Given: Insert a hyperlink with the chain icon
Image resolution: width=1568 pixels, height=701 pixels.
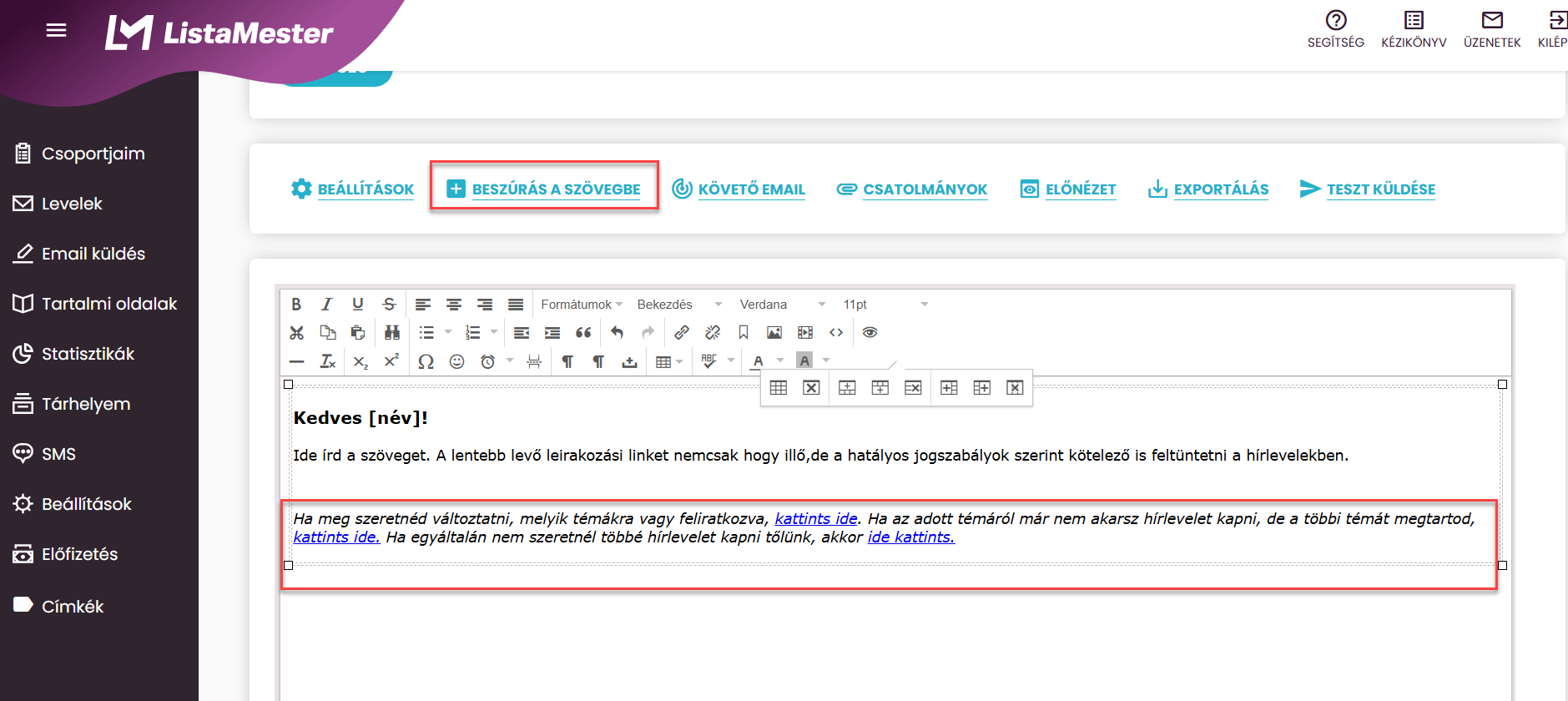Looking at the screenshot, I should pos(682,333).
